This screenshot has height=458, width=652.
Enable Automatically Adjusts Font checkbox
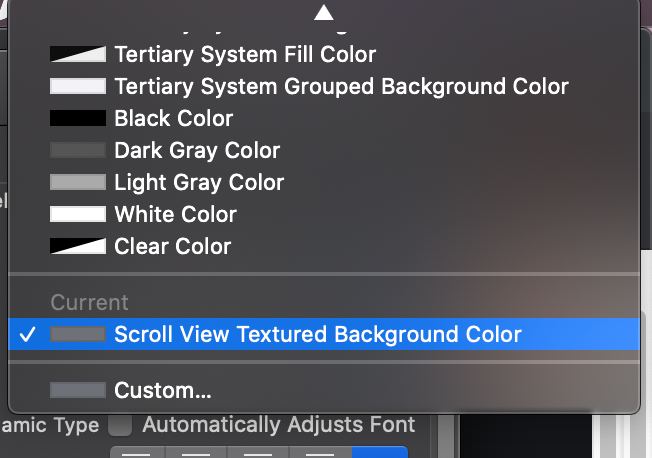120,425
